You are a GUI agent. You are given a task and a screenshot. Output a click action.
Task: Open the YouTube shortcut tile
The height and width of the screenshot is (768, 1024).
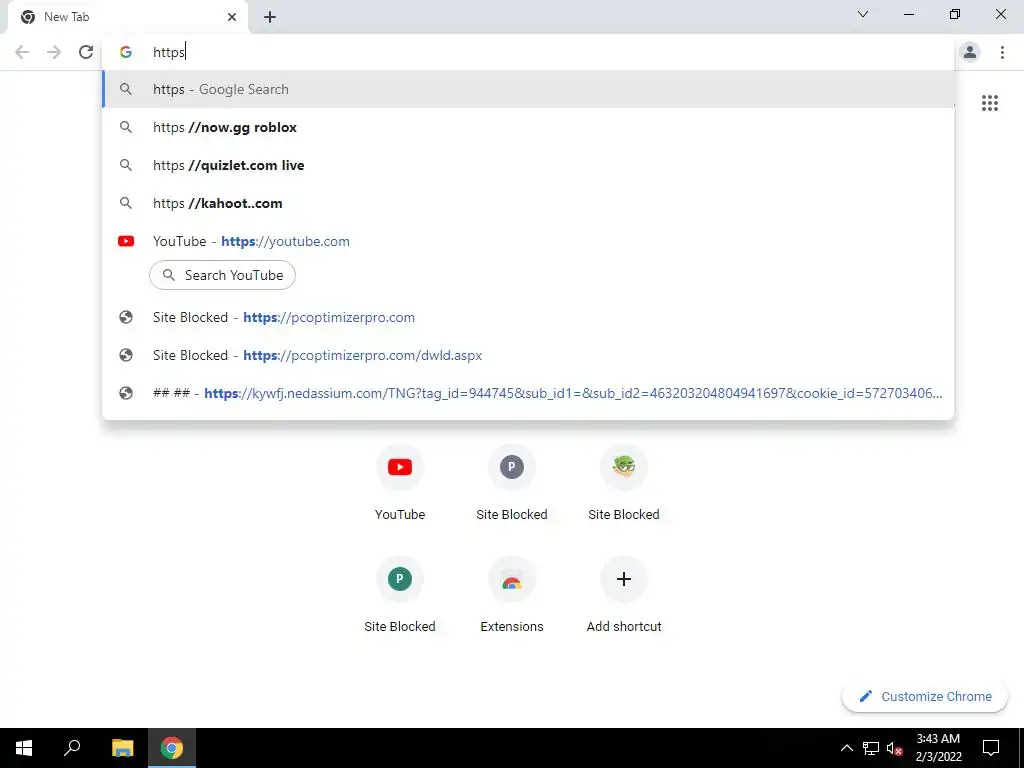coord(400,482)
